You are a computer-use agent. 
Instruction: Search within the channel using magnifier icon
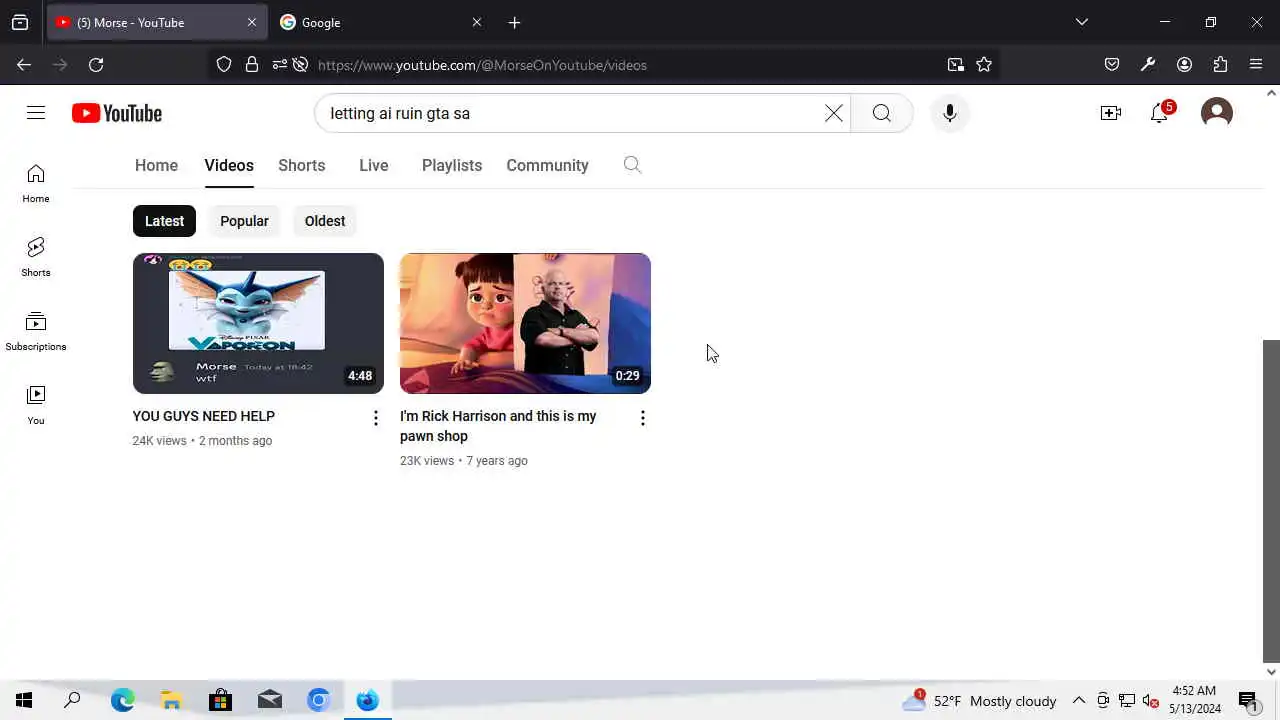pos(632,165)
